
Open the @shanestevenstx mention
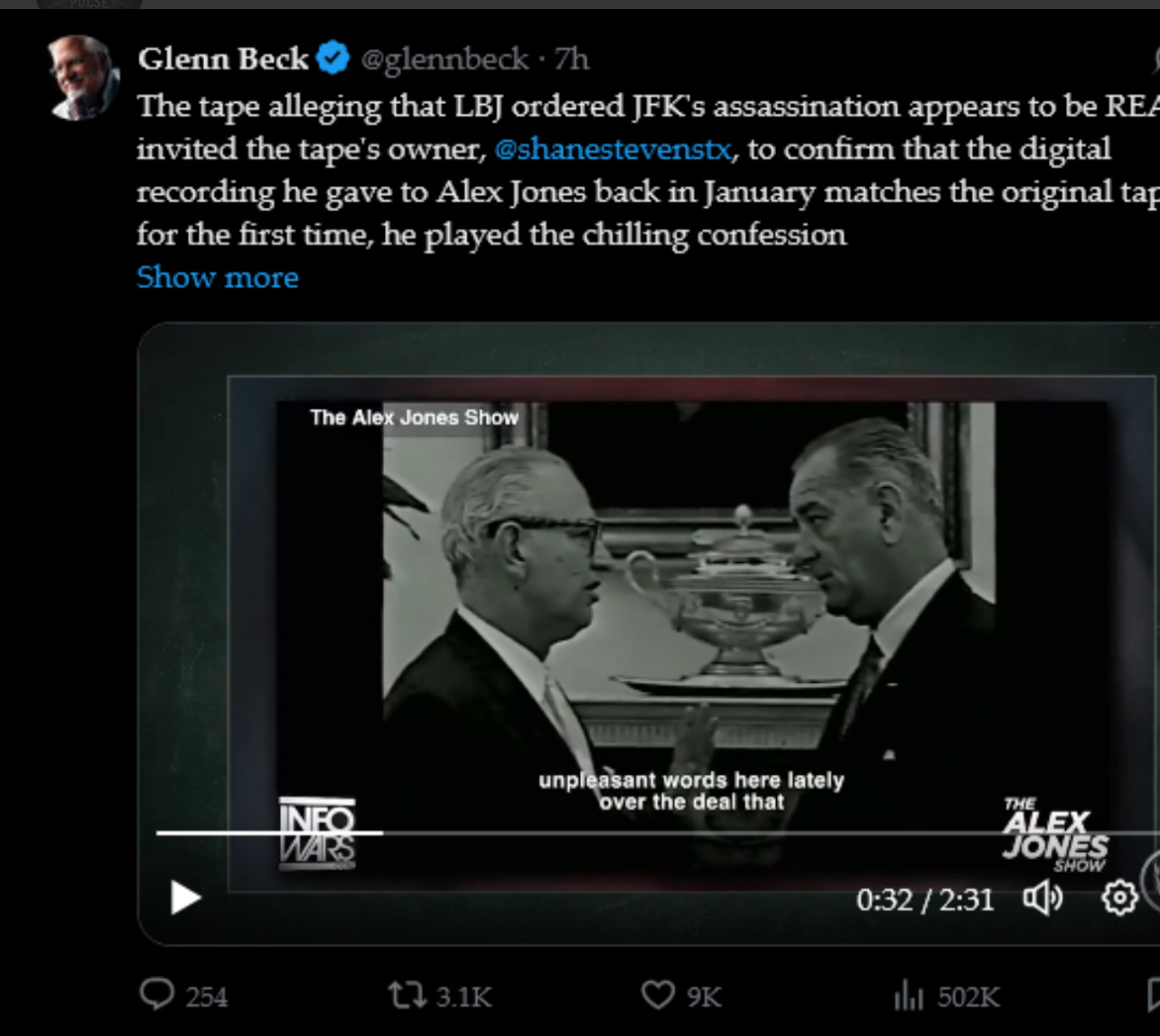(x=613, y=149)
